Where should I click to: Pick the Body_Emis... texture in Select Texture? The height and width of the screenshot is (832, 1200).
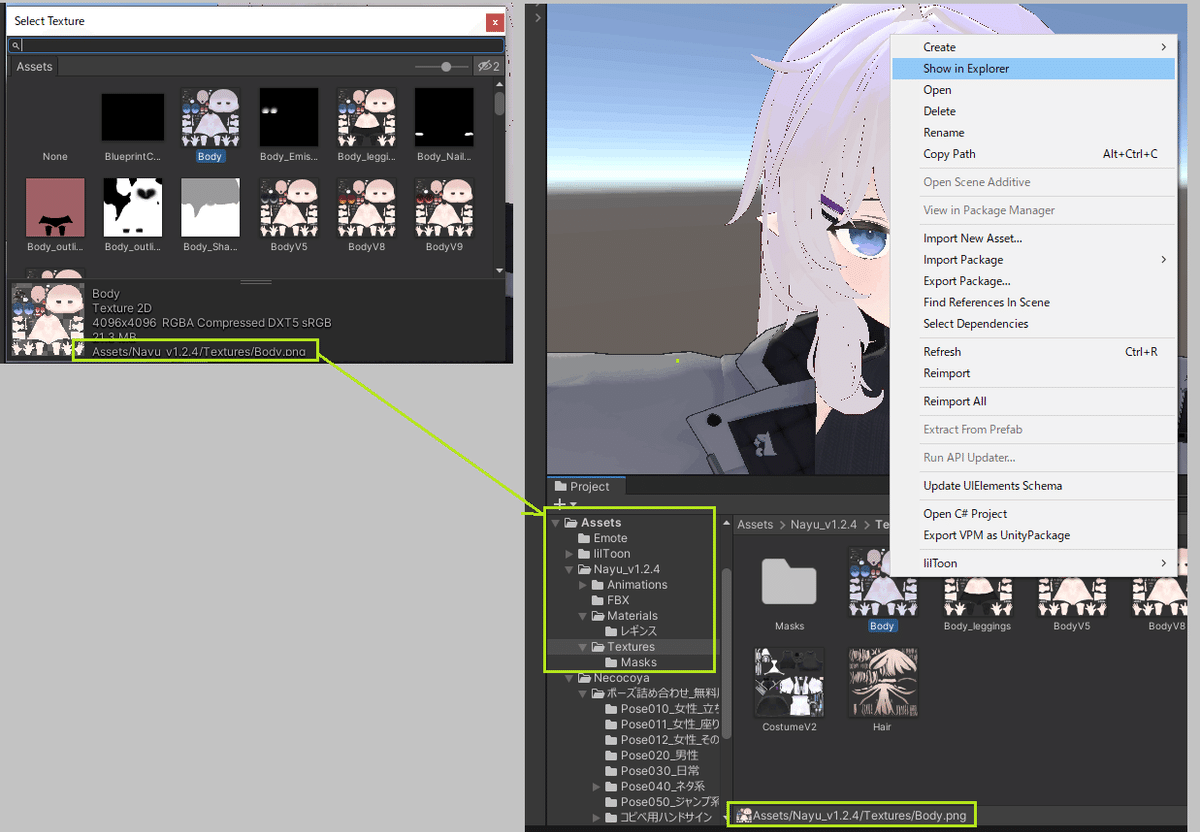[x=289, y=118]
